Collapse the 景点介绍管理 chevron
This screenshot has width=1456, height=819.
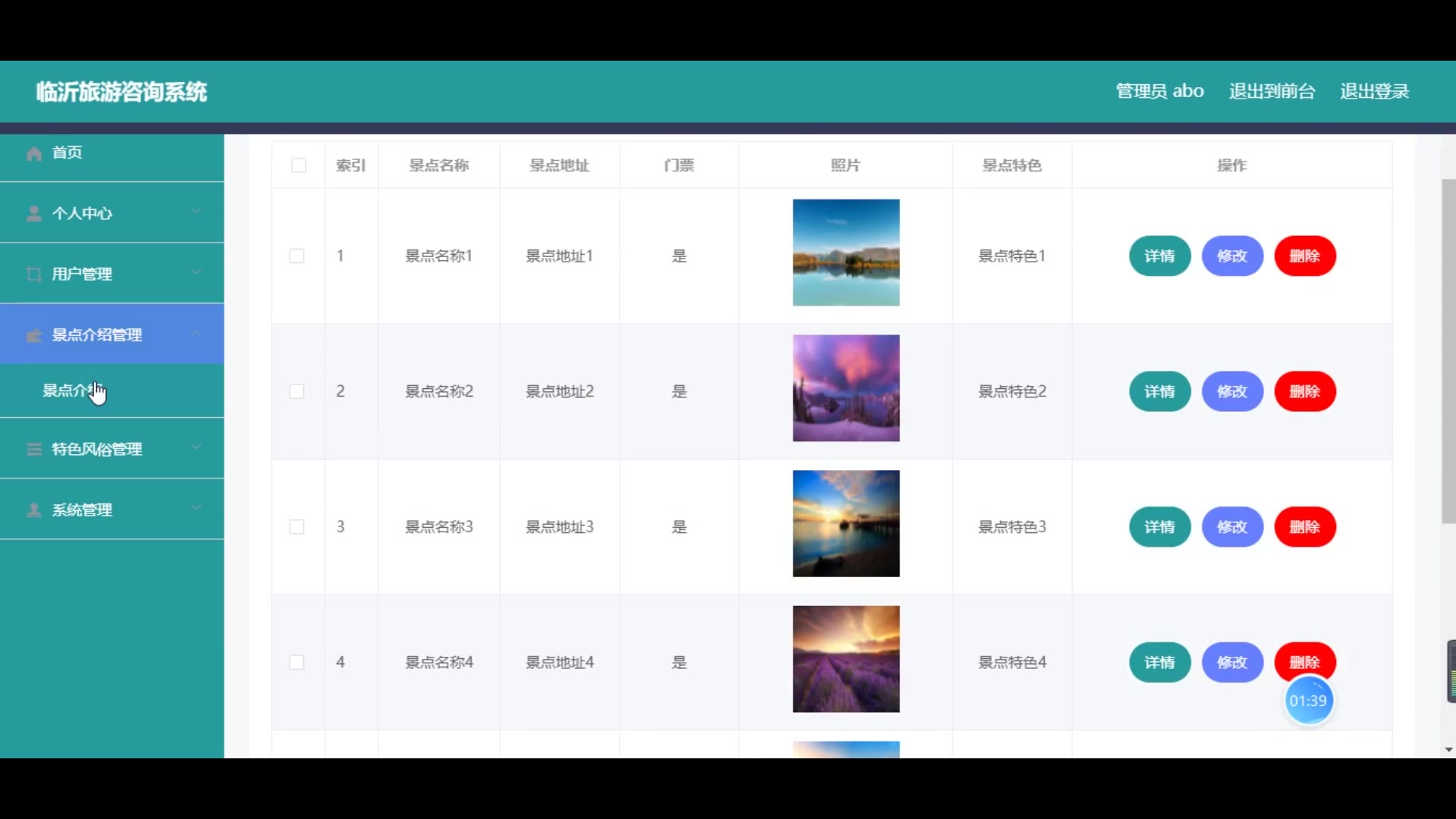tap(196, 333)
